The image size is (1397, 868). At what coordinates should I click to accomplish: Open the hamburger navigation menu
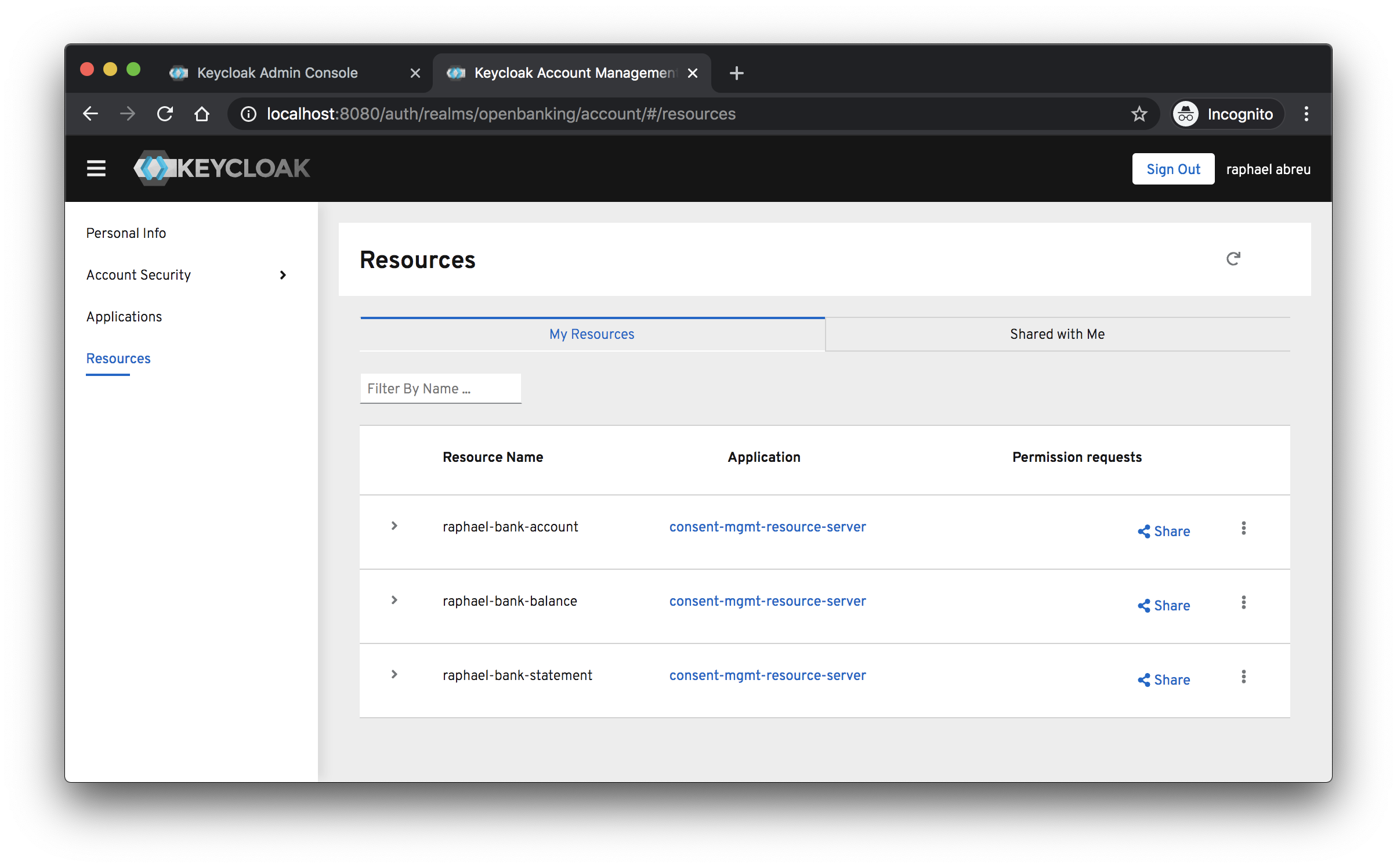96,169
